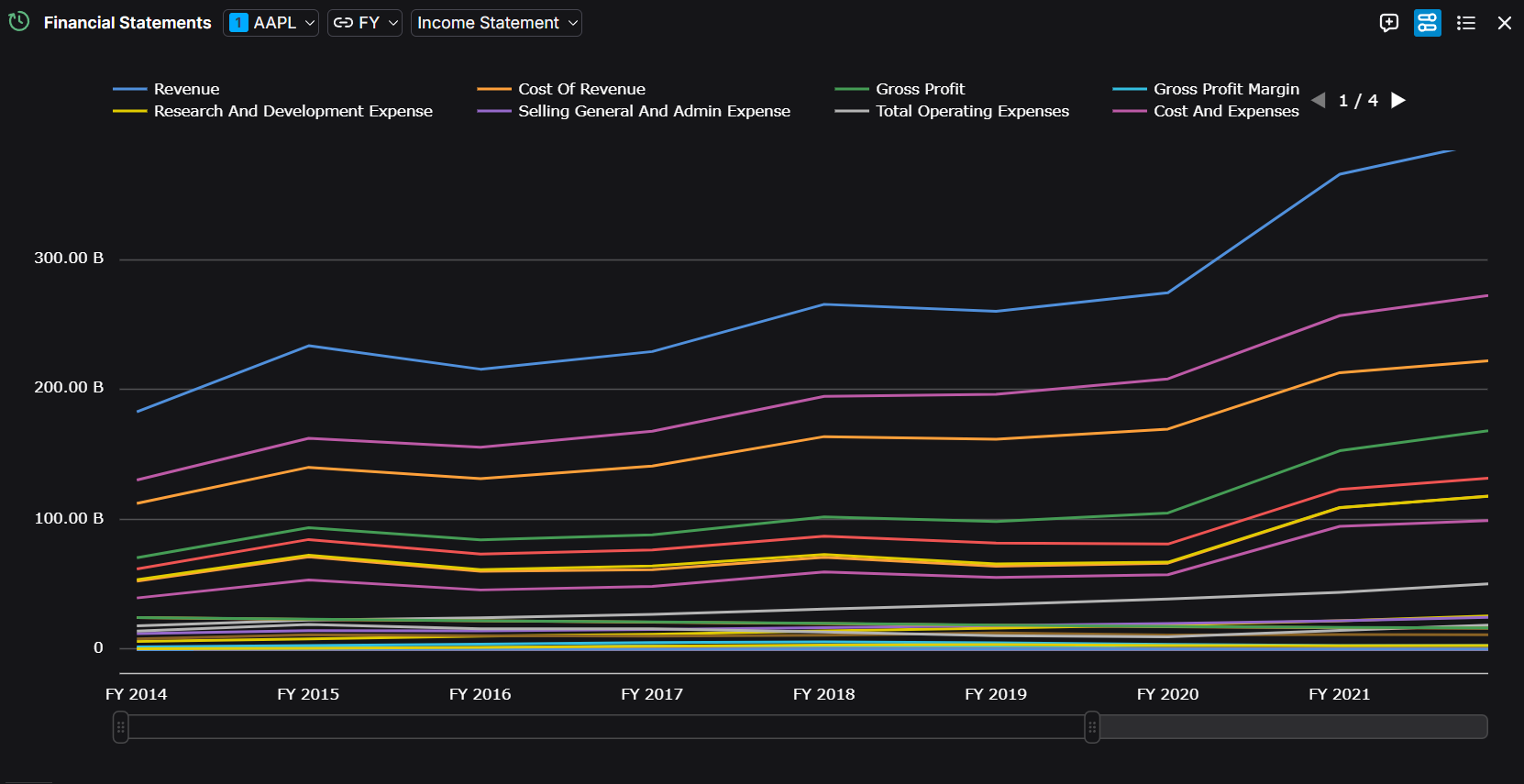Screen dimensions: 1524x784
Task: Click the FY 2016 axis label
Action: tap(480, 694)
